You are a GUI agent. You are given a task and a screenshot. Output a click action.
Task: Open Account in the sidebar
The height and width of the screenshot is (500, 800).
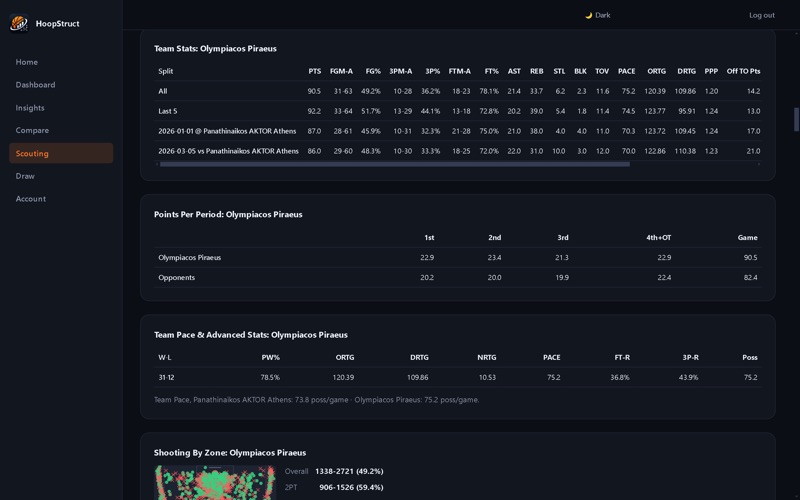[61, 199]
